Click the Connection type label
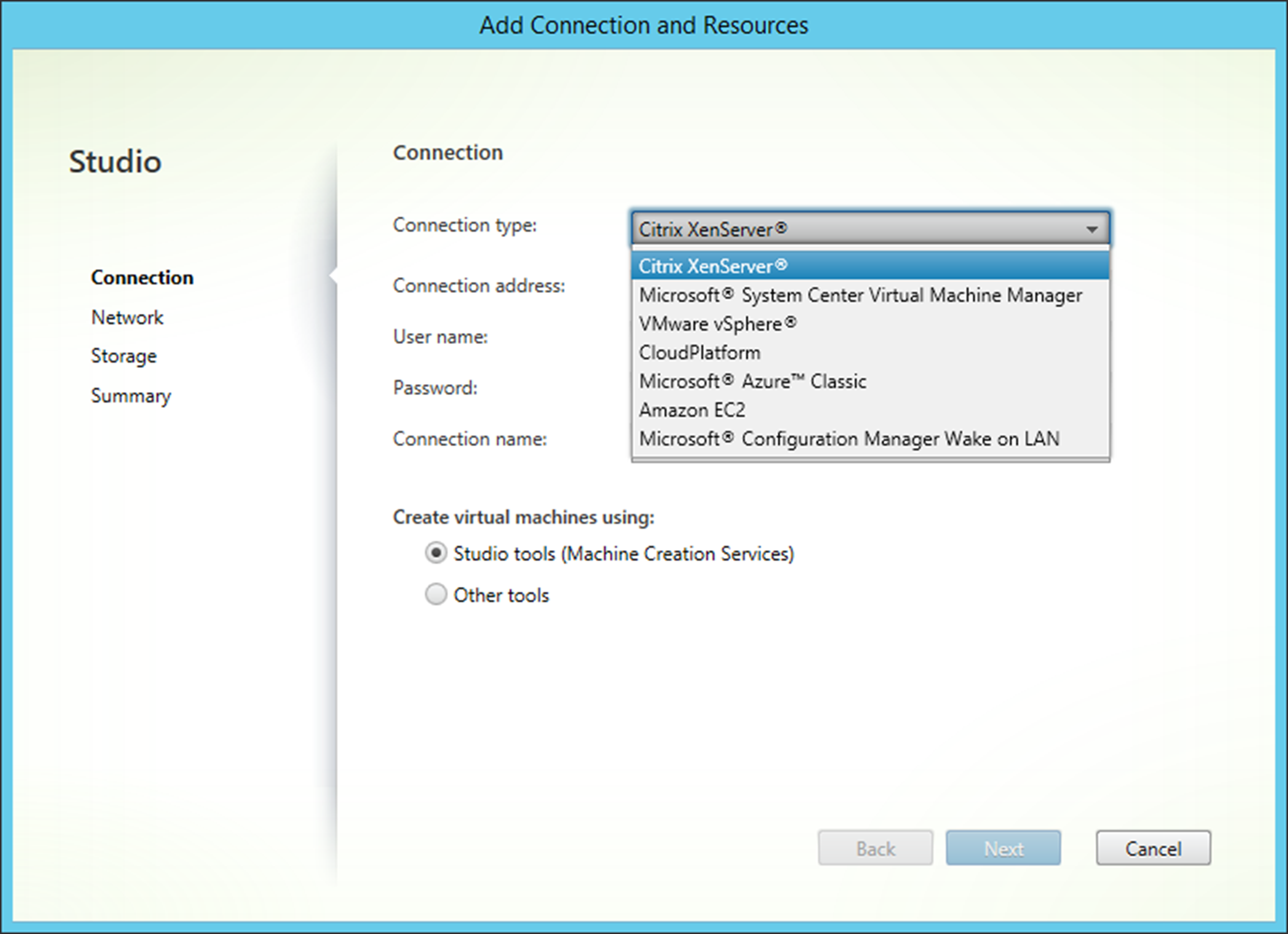Screen dimensions: 1288x934 click(465, 225)
